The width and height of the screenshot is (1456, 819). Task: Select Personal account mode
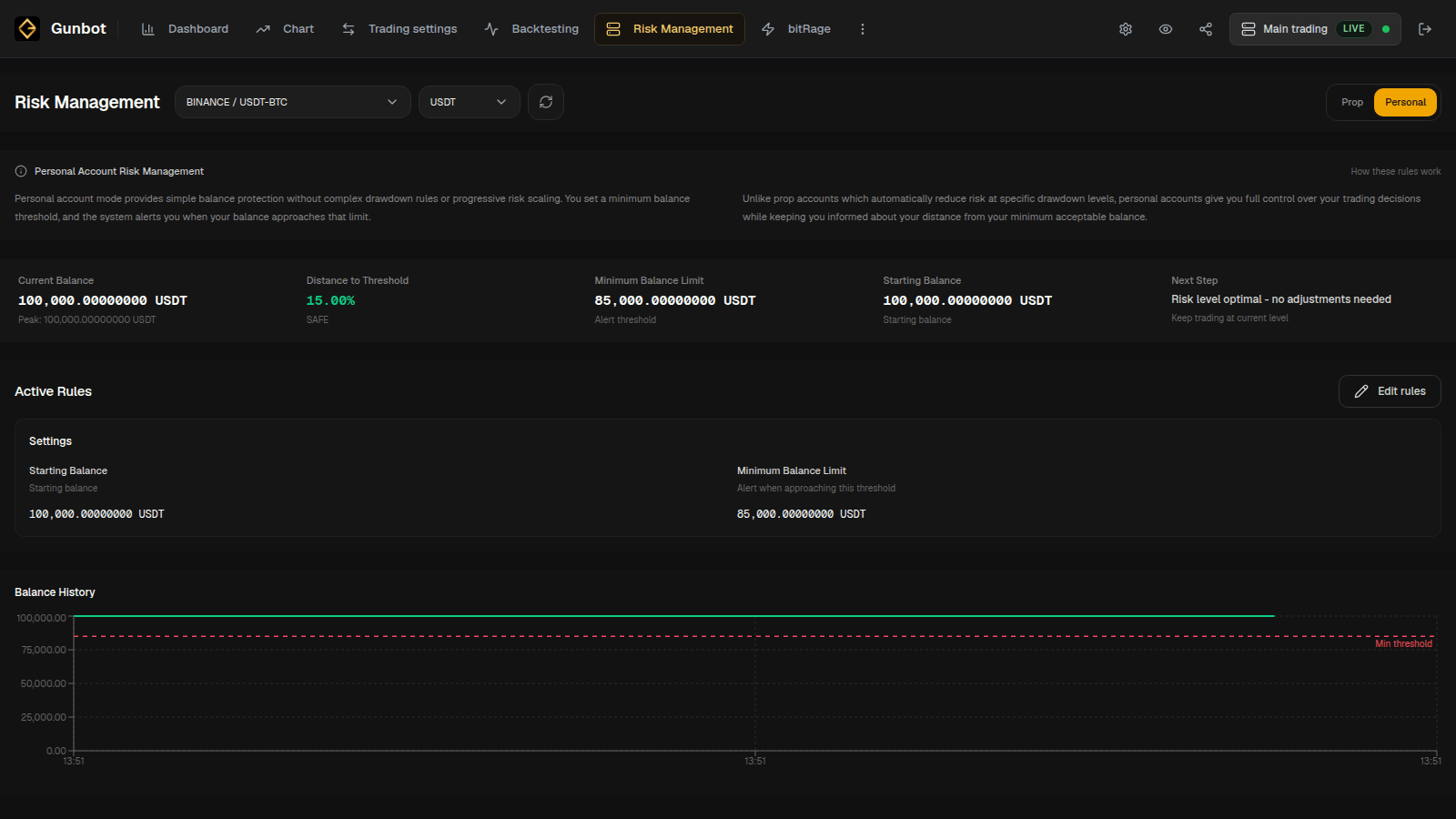(1406, 102)
